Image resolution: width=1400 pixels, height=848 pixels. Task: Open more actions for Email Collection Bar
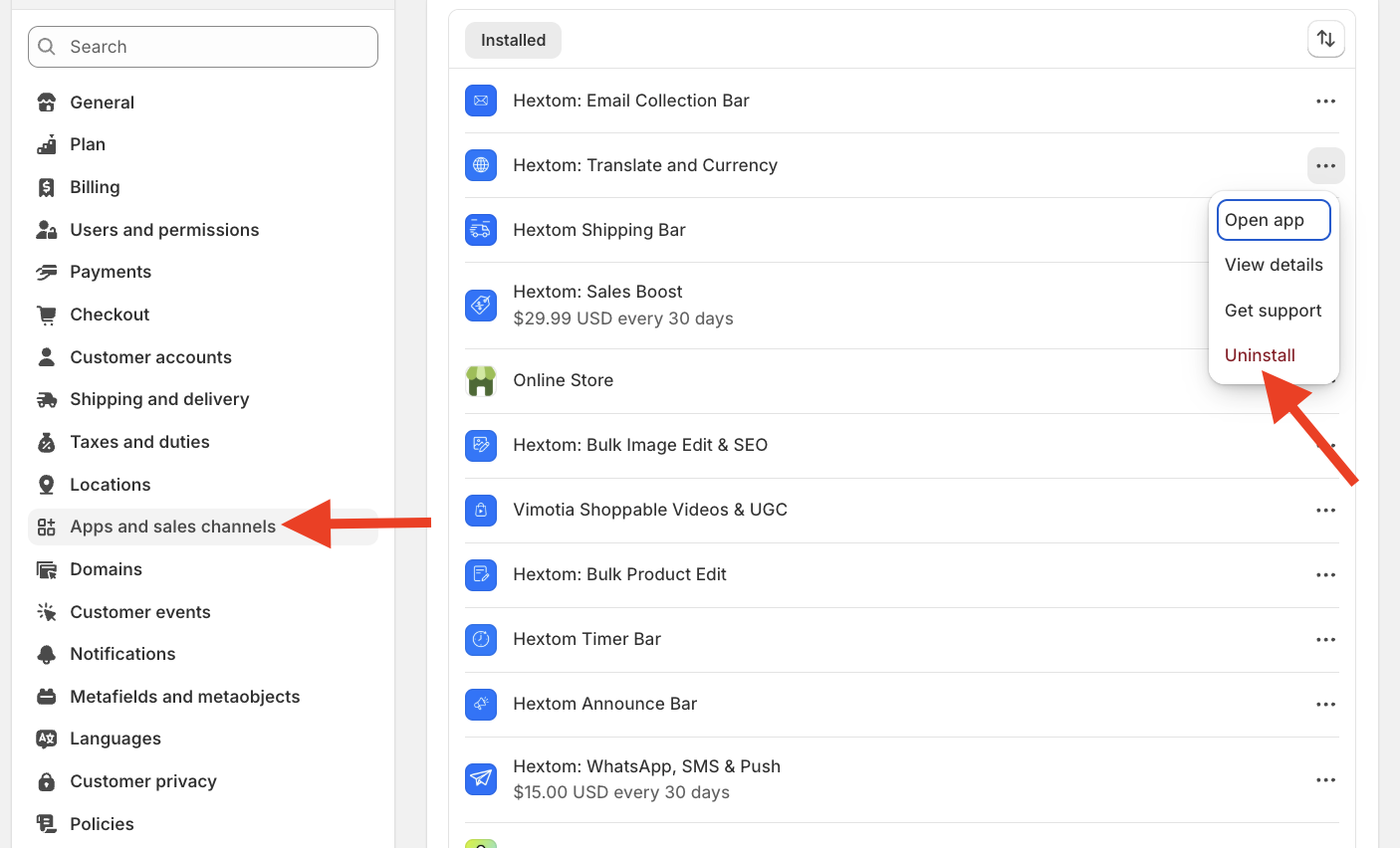pyautogui.click(x=1325, y=101)
